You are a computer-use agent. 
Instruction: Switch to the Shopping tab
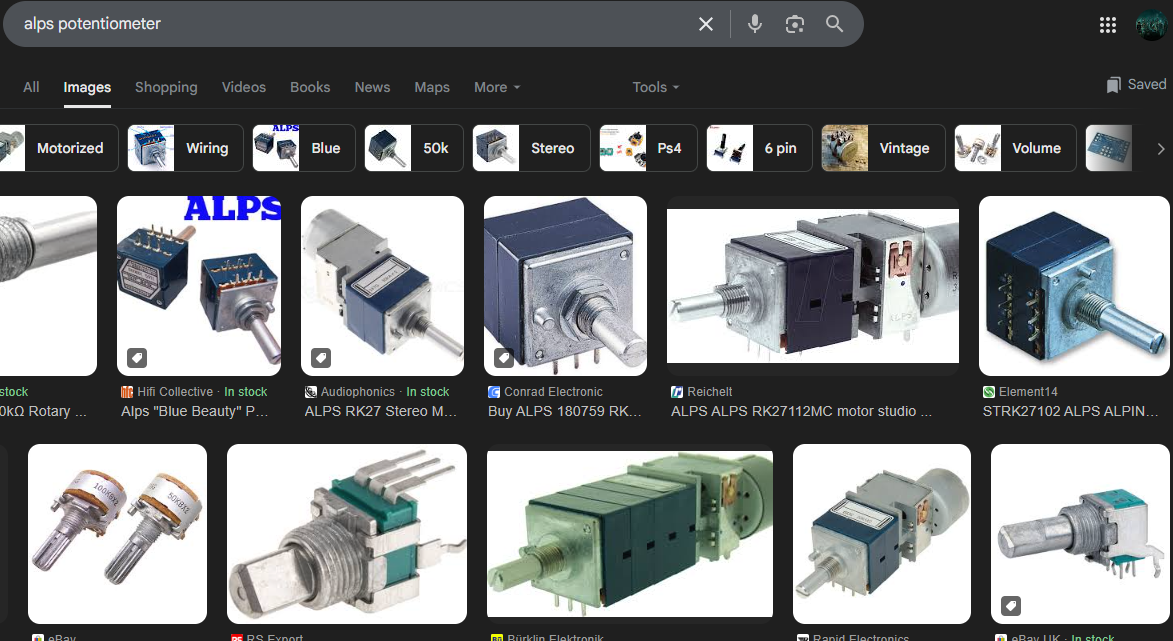coord(166,88)
